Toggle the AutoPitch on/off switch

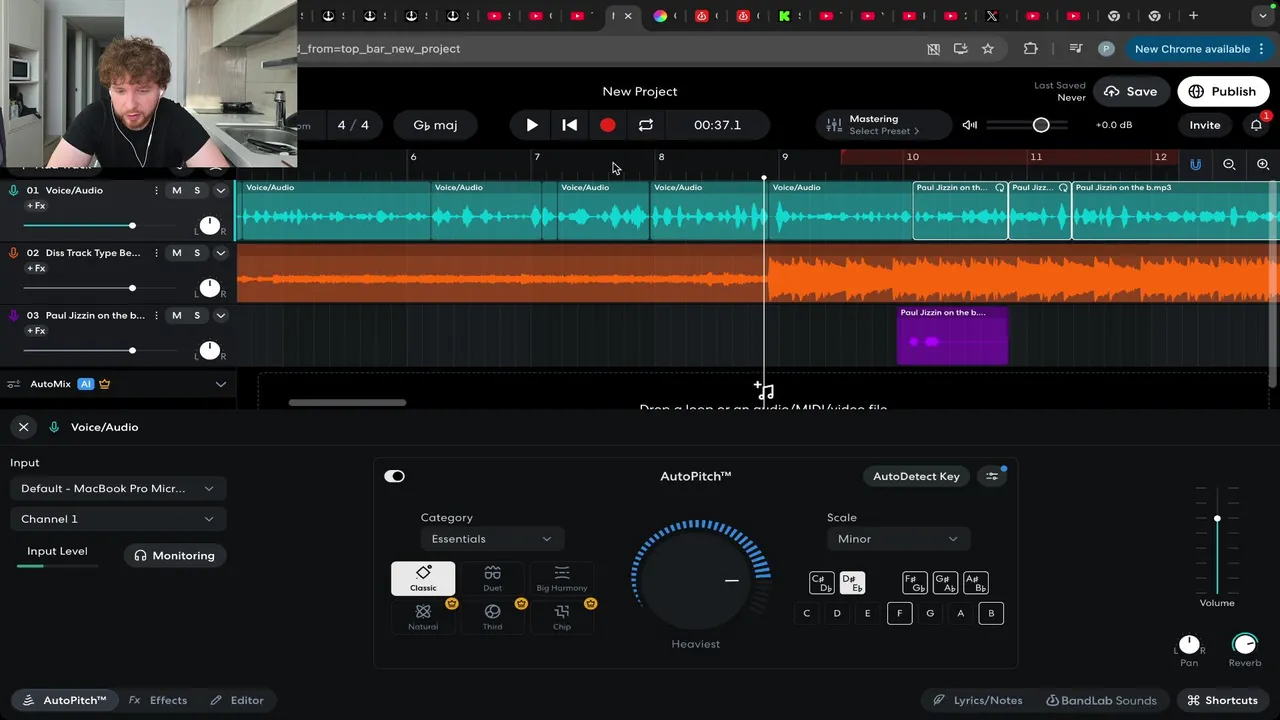click(395, 476)
